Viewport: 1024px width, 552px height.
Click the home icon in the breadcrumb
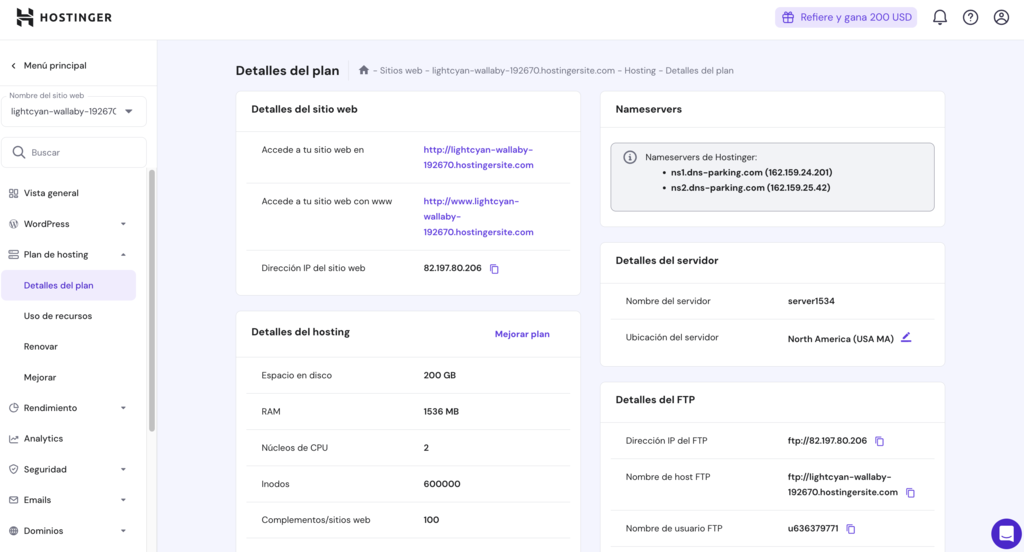point(364,71)
